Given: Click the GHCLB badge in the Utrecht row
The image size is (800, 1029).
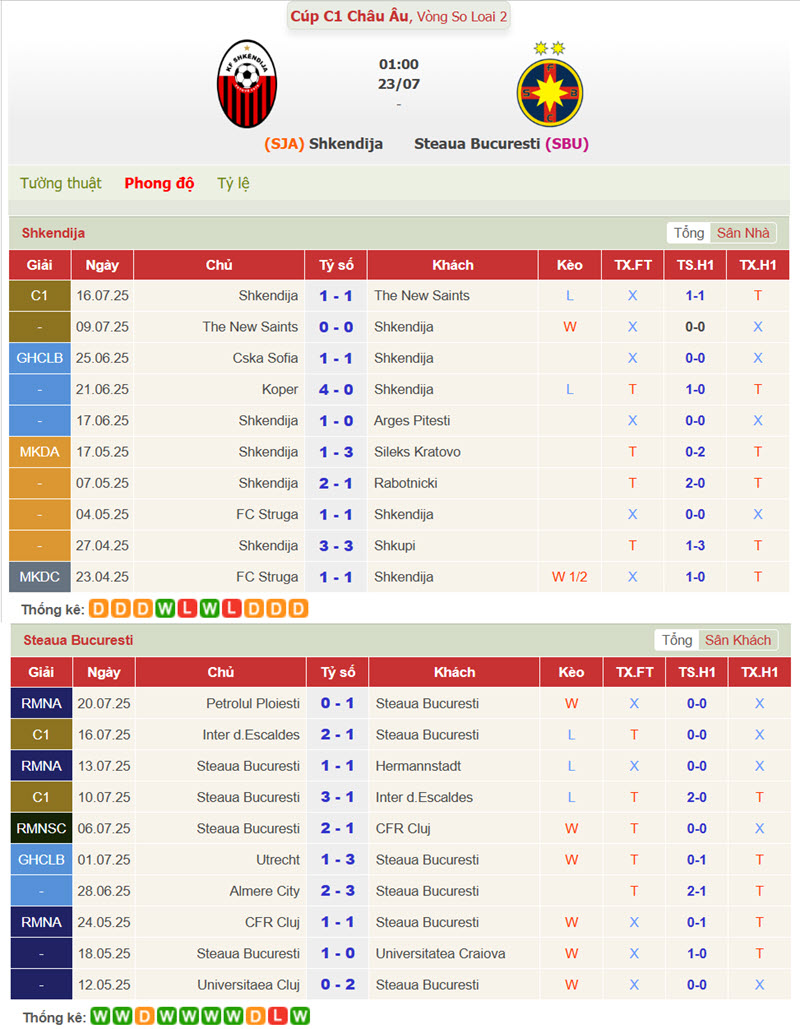Looking at the screenshot, I should (41, 860).
